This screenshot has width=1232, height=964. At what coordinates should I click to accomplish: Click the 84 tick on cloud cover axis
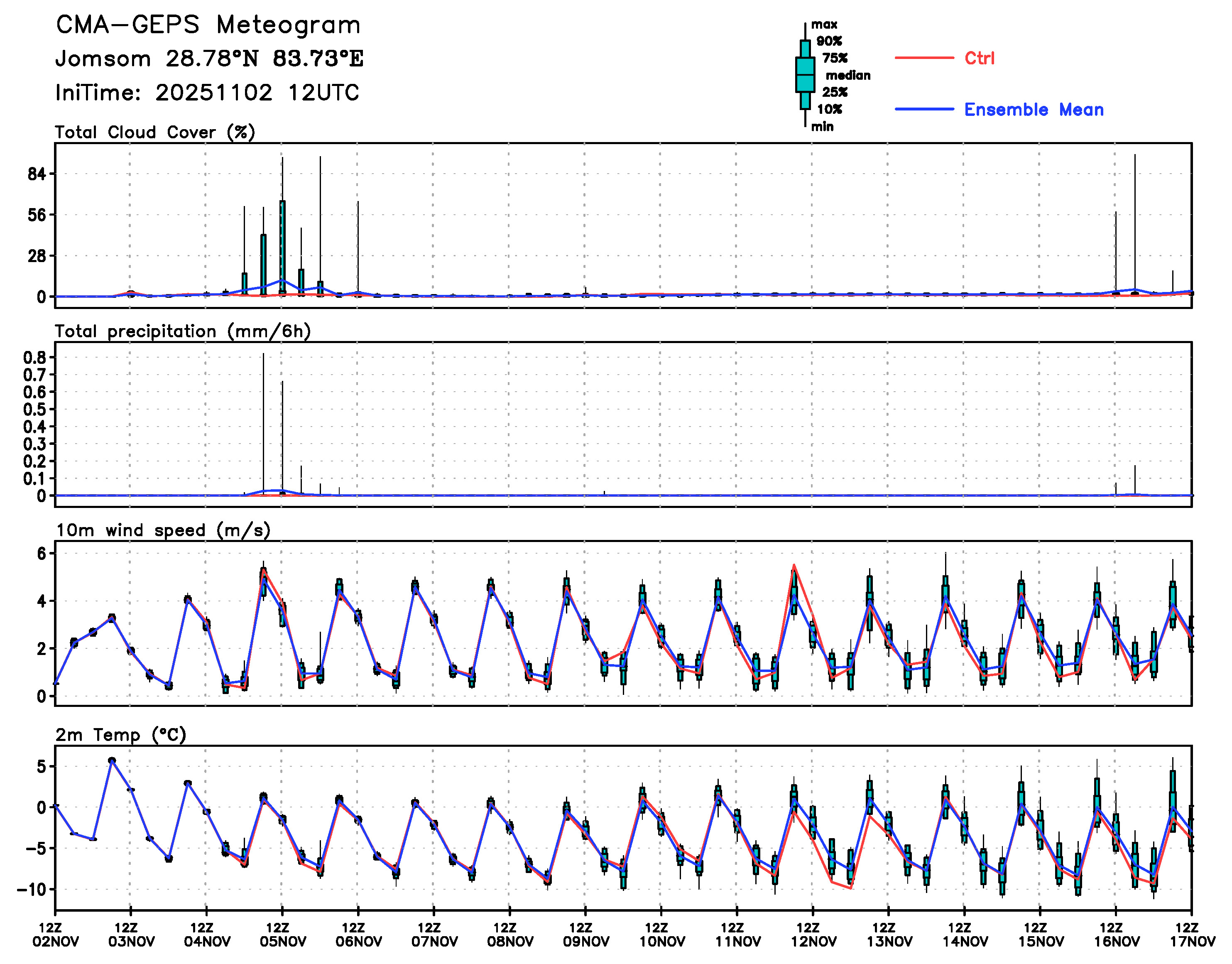click(37, 174)
